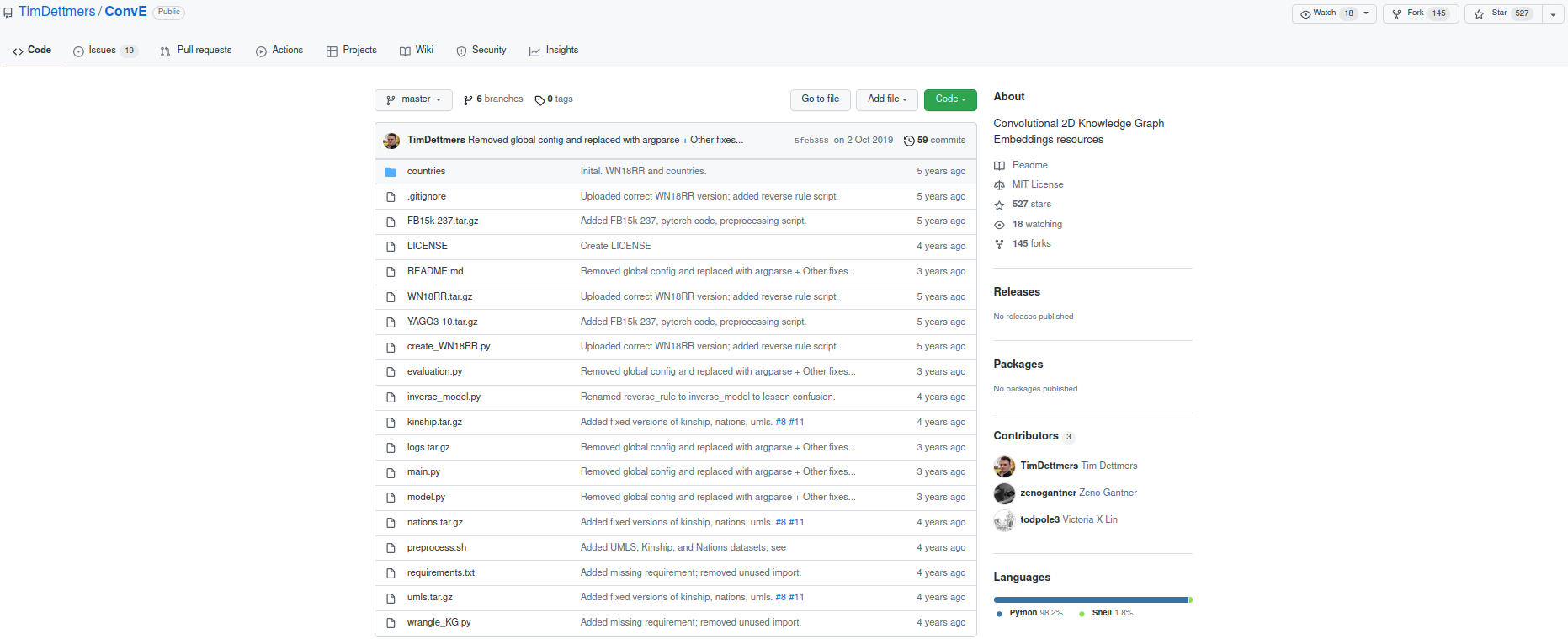Image resolution: width=1568 pixels, height=639 pixels.
Task: Star the ConvE repository
Action: pos(1502,13)
